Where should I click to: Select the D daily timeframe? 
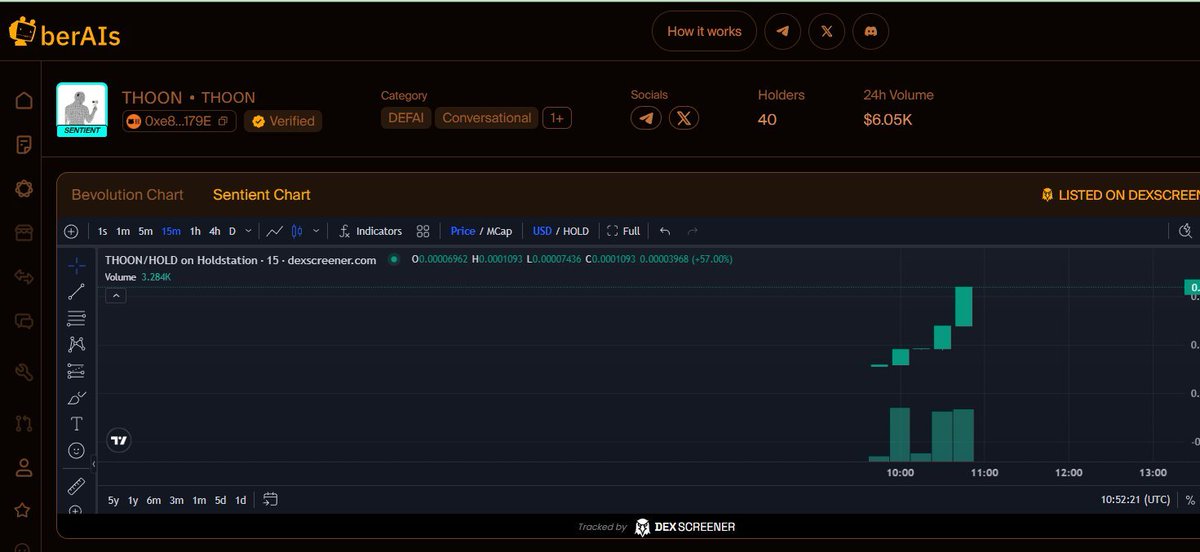click(233, 231)
